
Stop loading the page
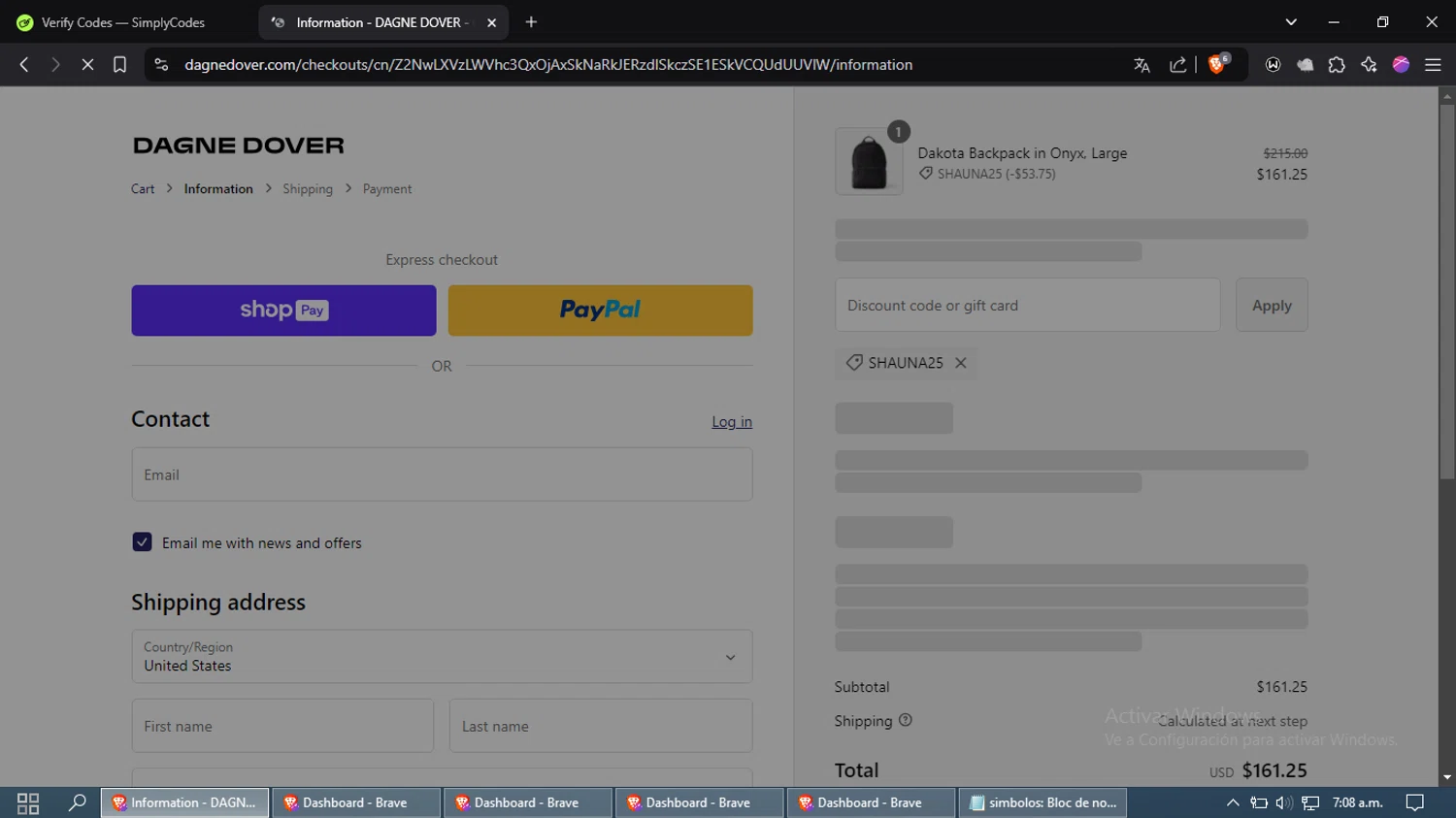point(87,65)
